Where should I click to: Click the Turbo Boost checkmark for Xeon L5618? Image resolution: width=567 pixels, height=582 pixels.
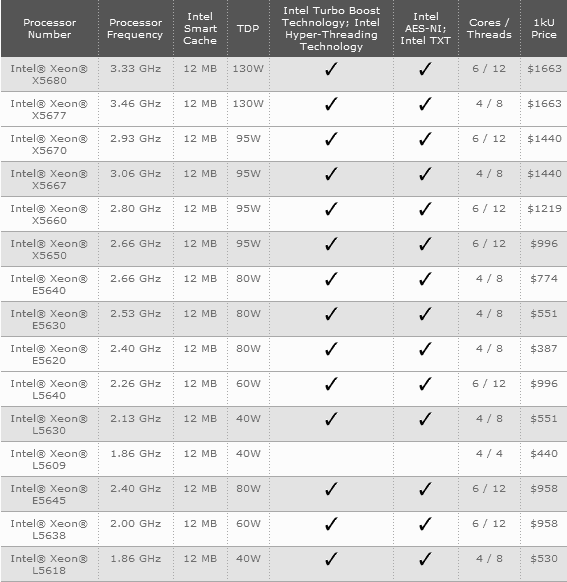(x=331, y=559)
